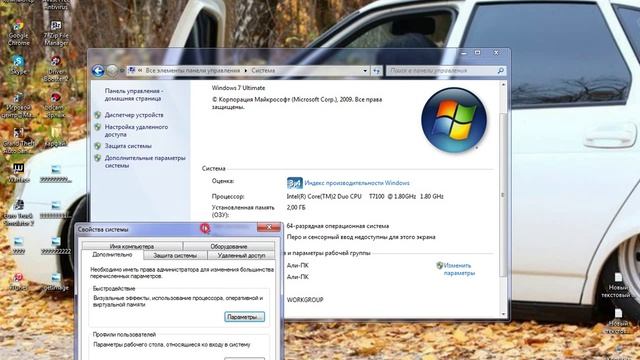Open the recent pages dropdown beside forward arrow
Screen dimensions: 640x360
(x=122, y=71)
